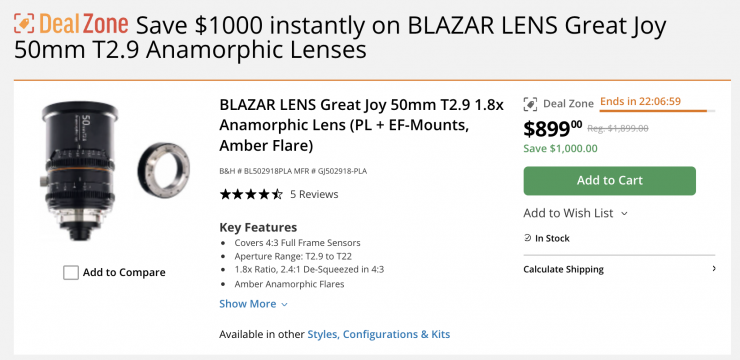Open the 5 Reviews link

click(x=314, y=194)
